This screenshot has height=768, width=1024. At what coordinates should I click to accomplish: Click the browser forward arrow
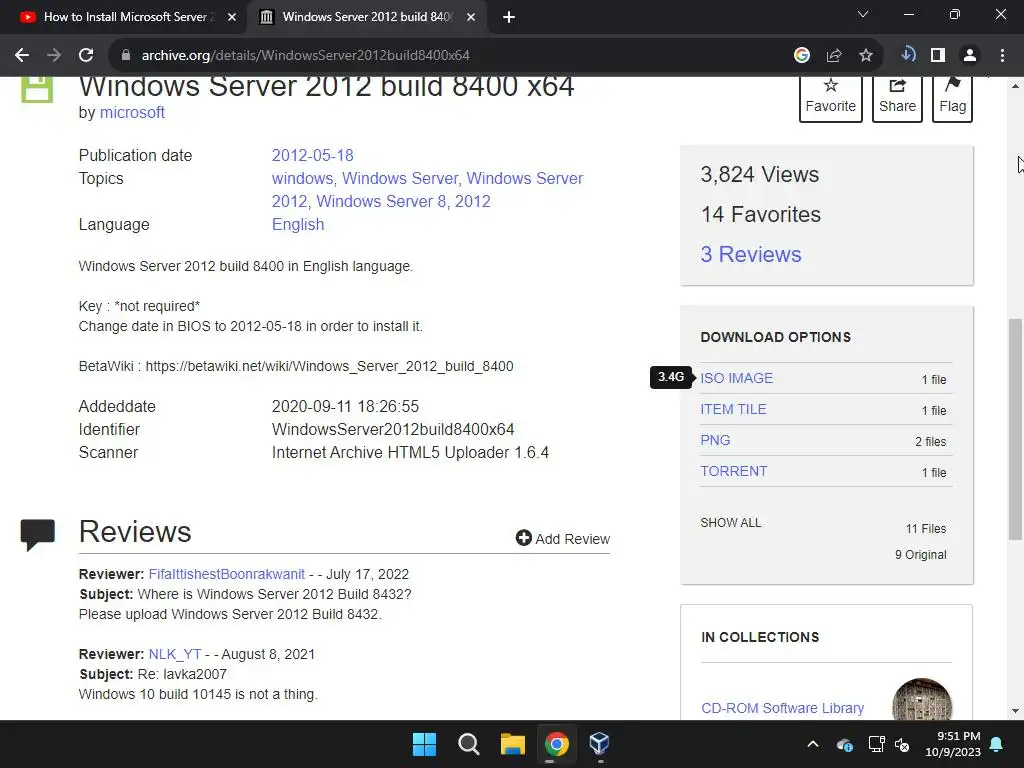(54, 56)
